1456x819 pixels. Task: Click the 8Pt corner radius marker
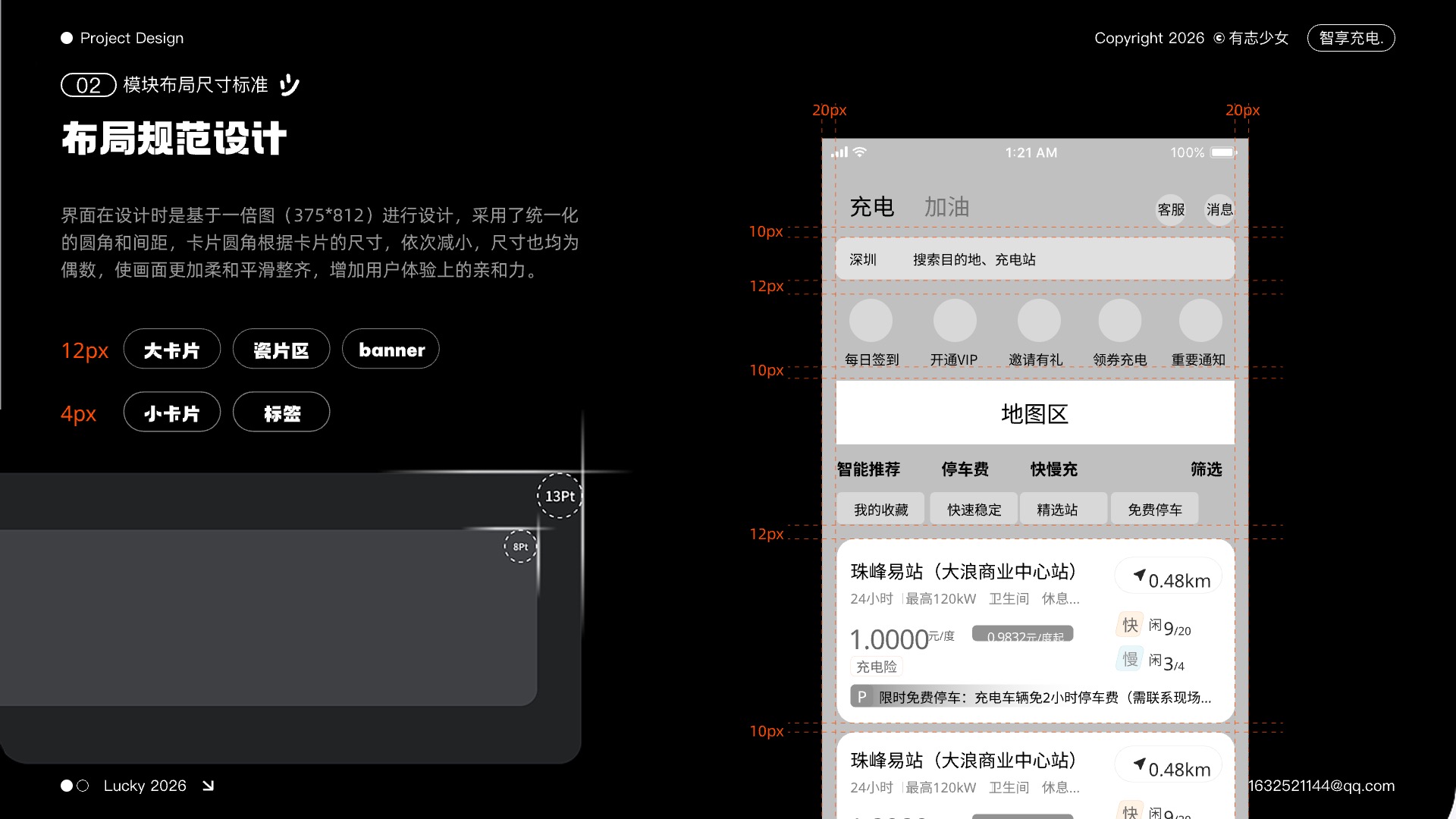click(520, 546)
